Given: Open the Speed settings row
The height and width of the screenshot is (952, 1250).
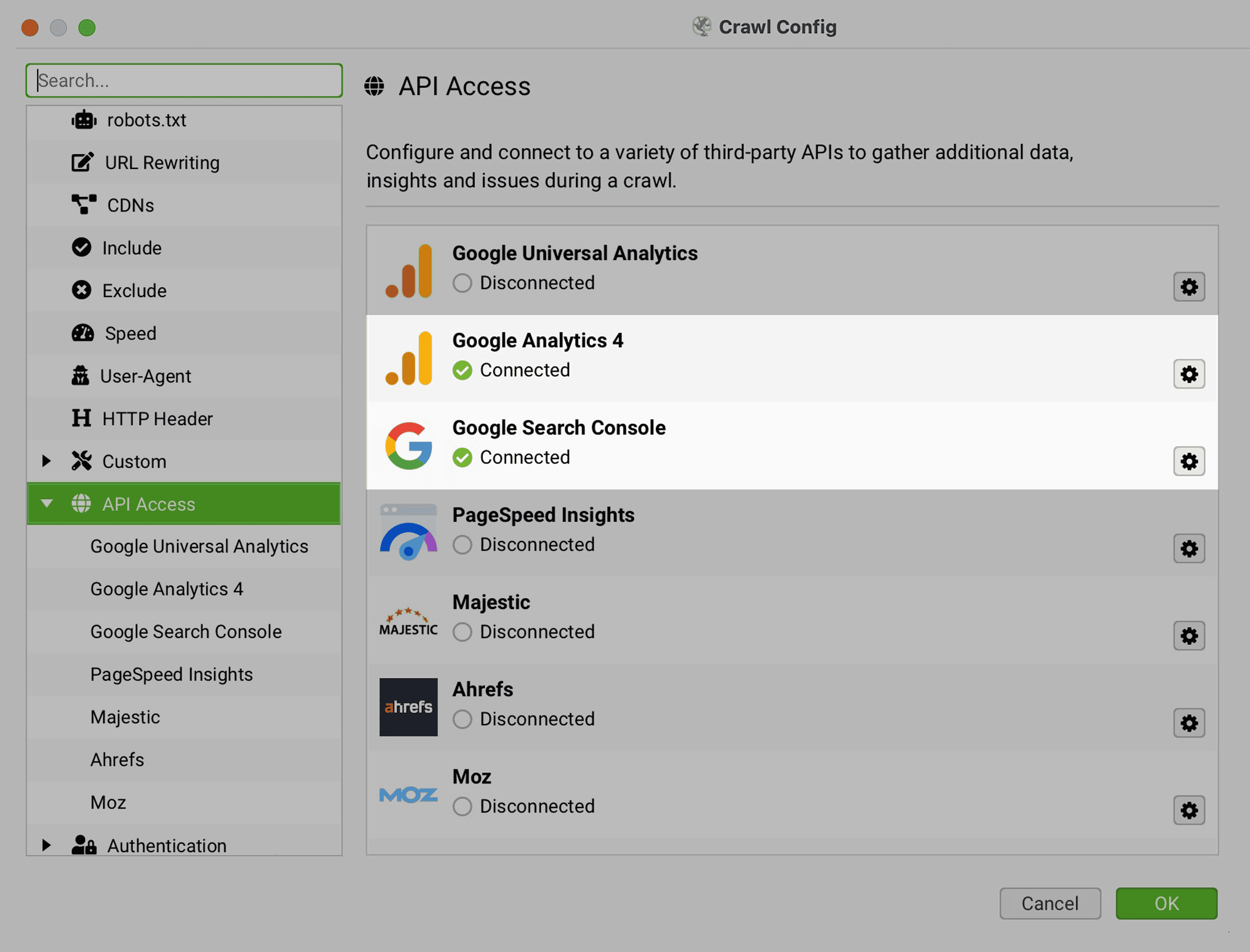Looking at the screenshot, I should pos(184,333).
